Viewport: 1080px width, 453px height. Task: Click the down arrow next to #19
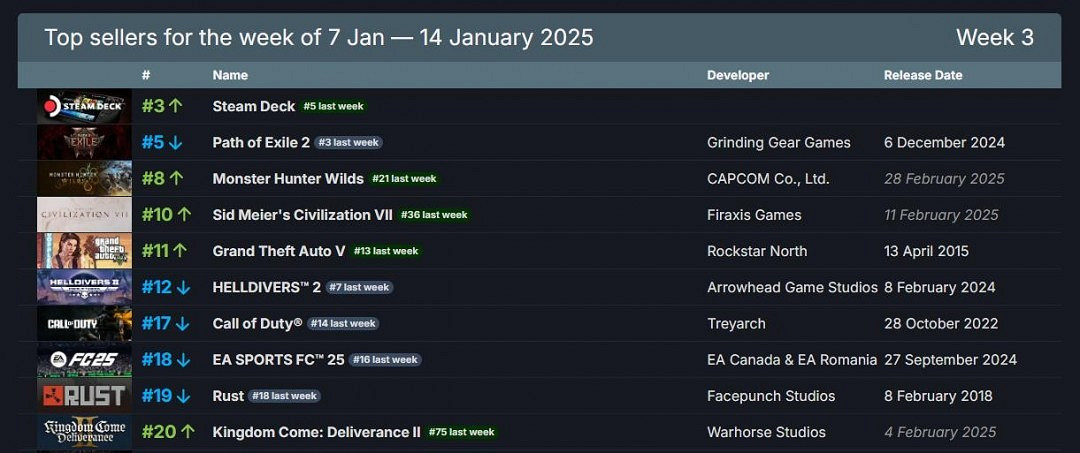[x=183, y=396]
